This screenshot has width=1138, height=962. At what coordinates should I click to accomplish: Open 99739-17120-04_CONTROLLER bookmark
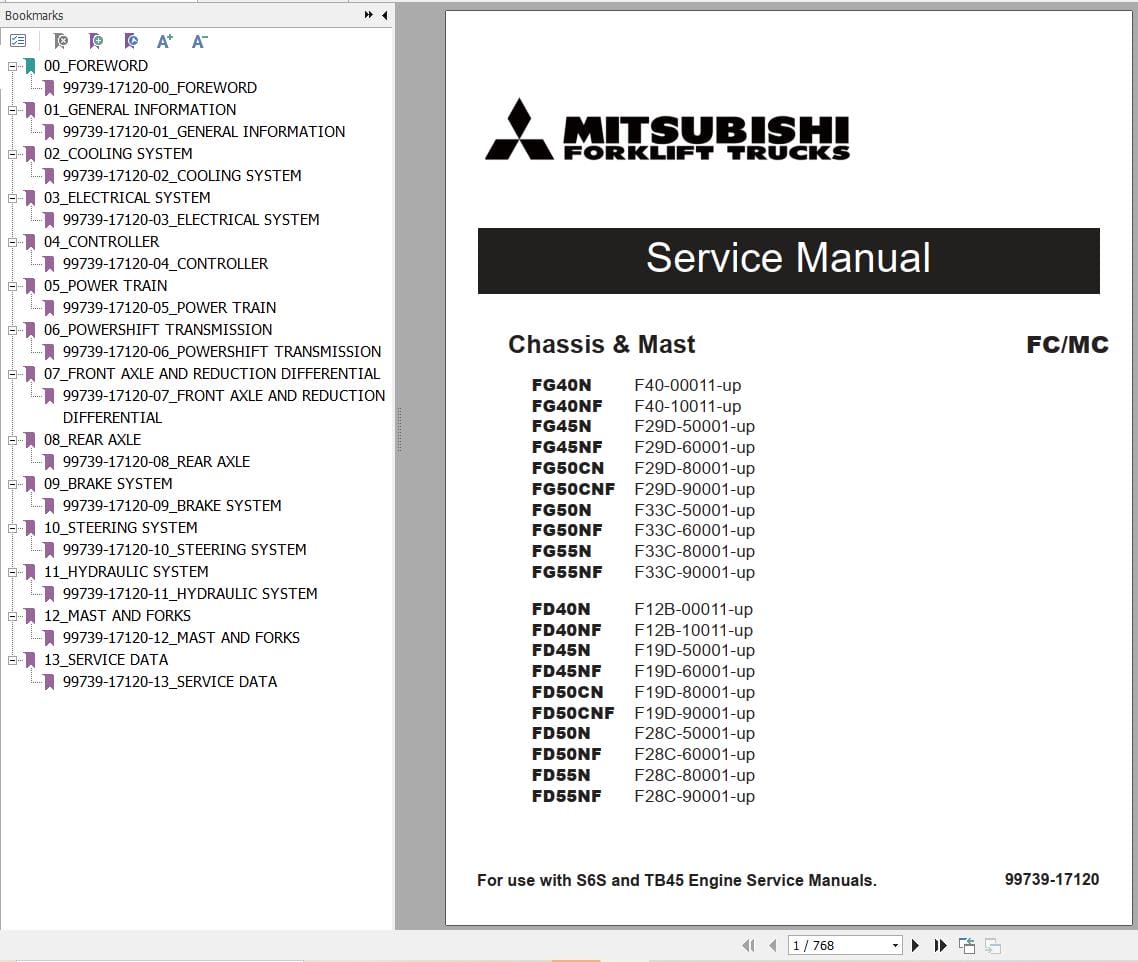pos(165,264)
